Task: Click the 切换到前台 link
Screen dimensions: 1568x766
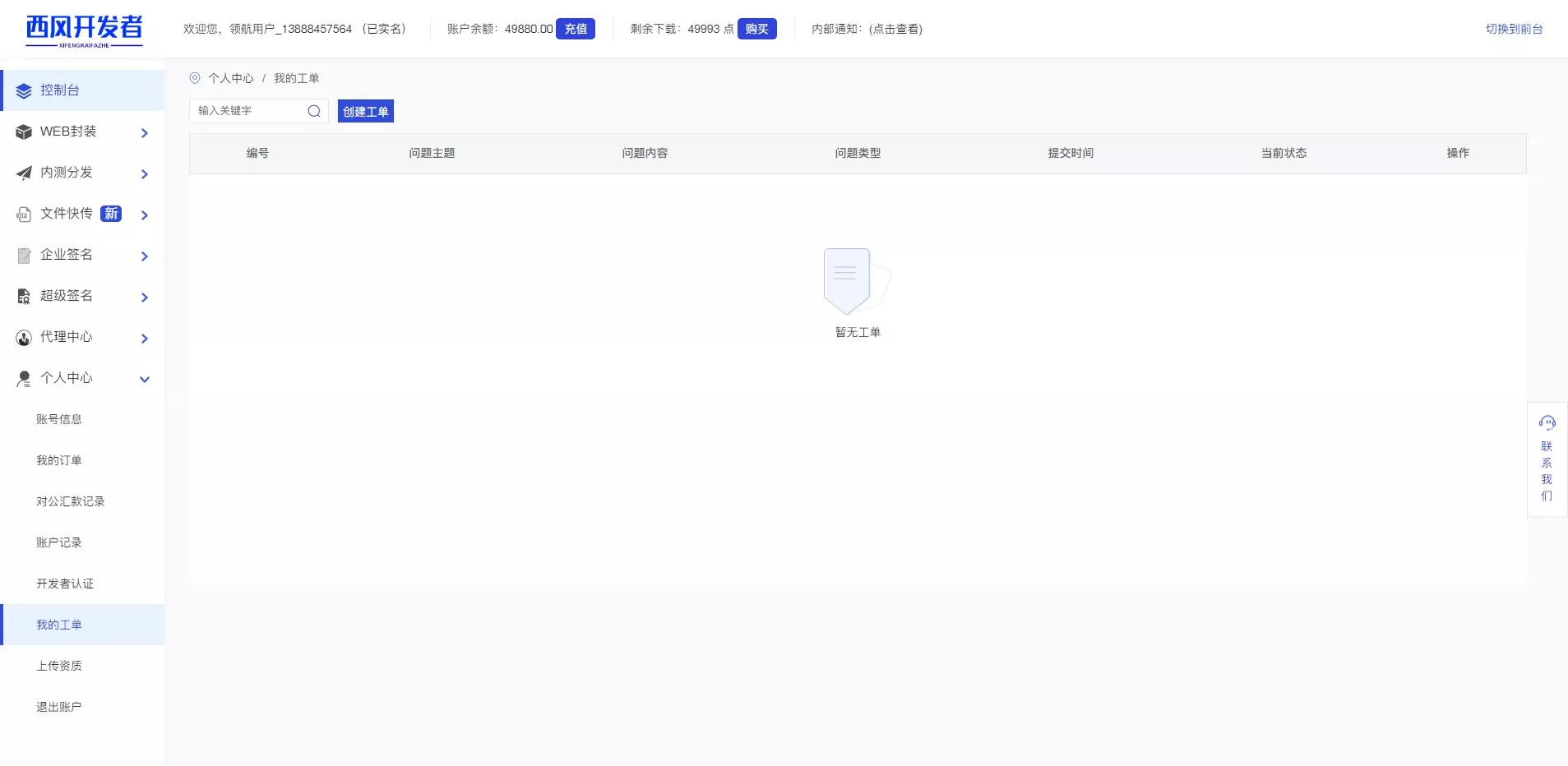Action: [1513, 29]
